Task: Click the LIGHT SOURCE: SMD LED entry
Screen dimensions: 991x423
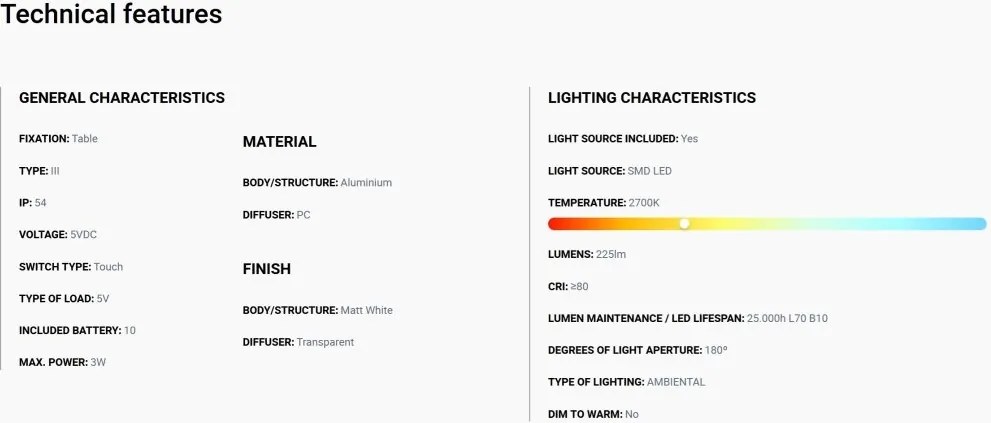Action: click(610, 171)
